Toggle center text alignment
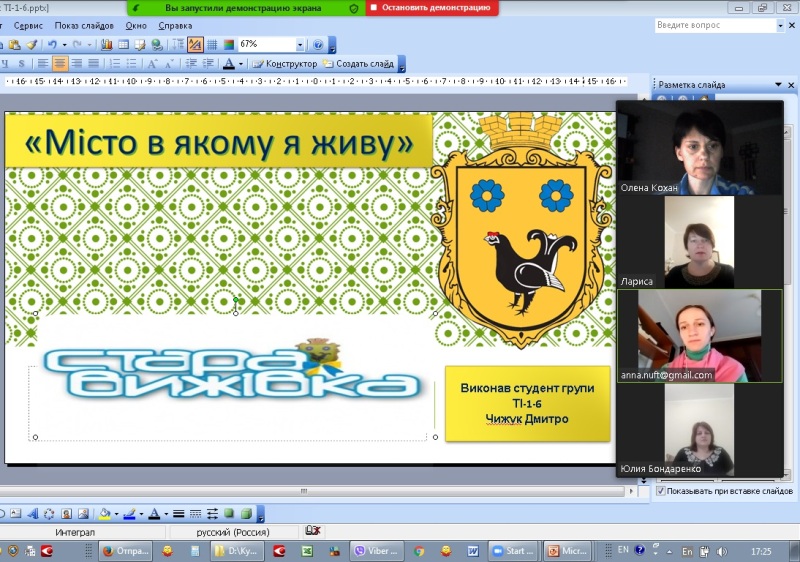This screenshot has height=562, width=800. [60, 64]
